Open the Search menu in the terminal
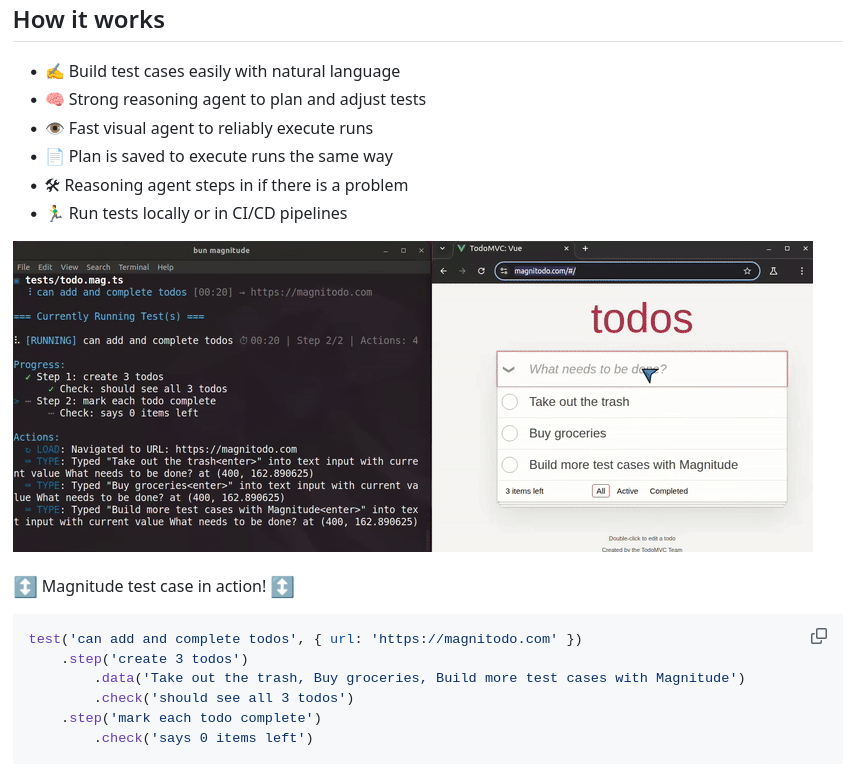Screen dimensions: 857x773 98,267
